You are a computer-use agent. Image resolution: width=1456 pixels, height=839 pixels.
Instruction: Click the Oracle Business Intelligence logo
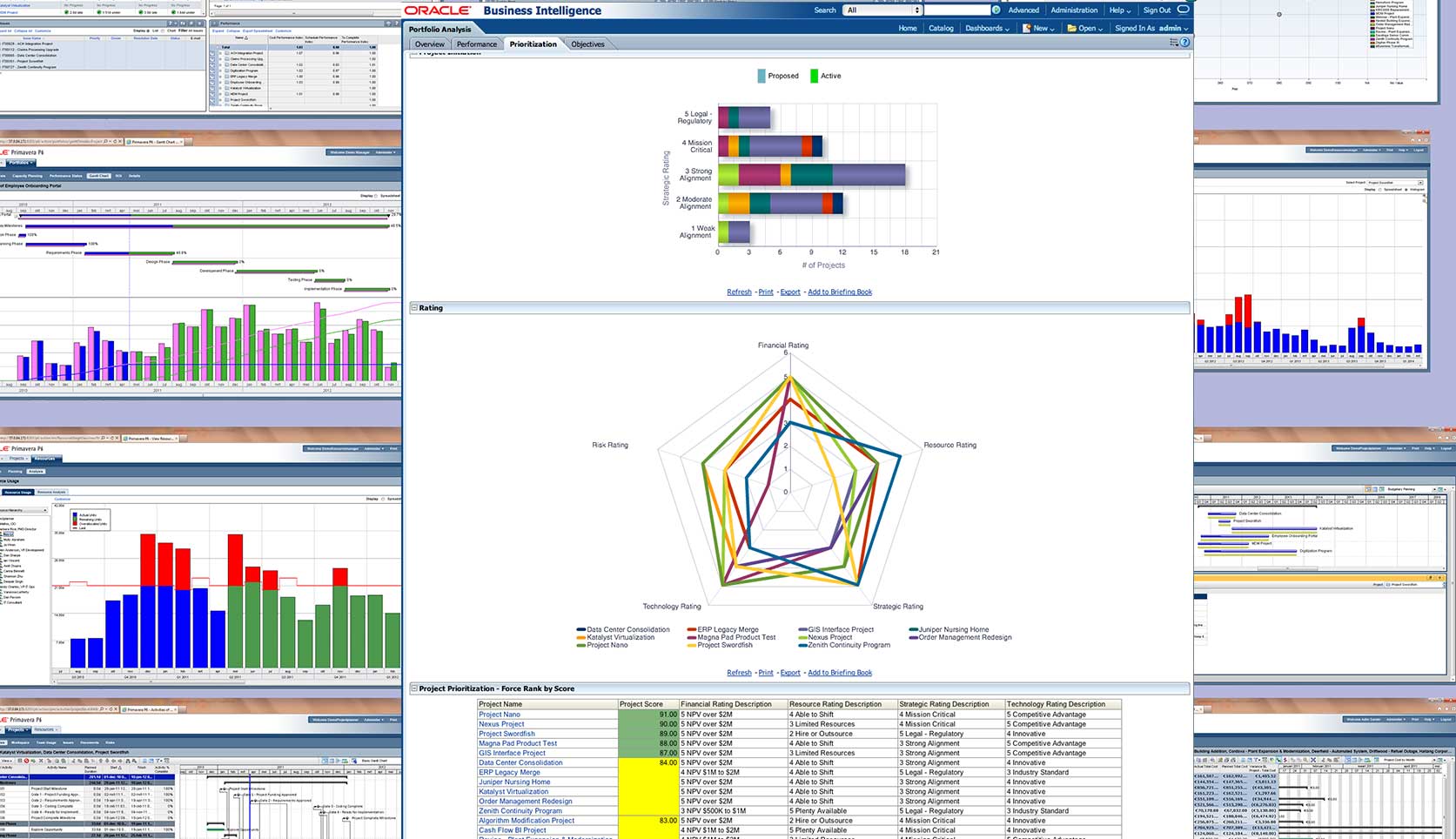tap(503, 10)
